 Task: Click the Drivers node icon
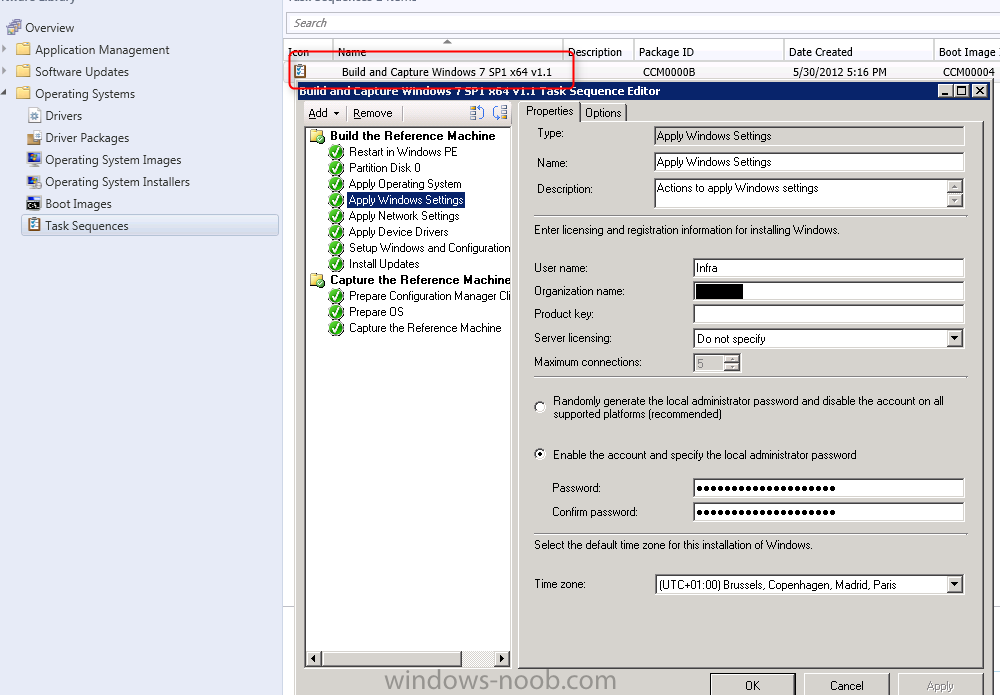tap(34, 115)
